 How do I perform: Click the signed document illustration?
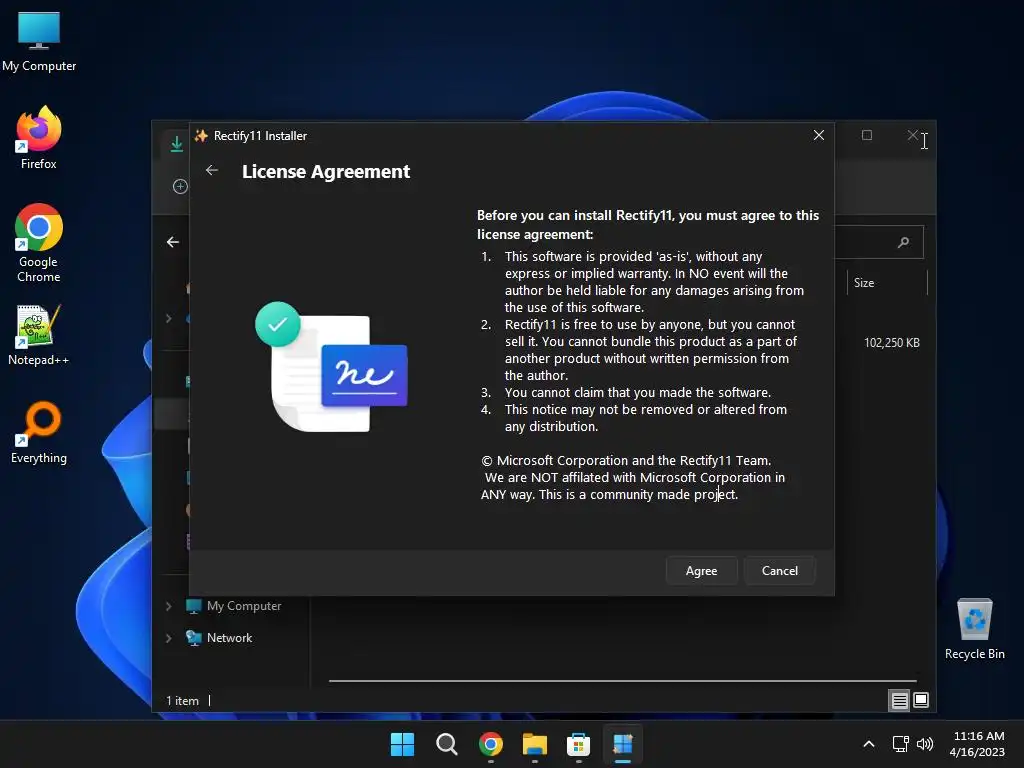[x=332, y=366]
